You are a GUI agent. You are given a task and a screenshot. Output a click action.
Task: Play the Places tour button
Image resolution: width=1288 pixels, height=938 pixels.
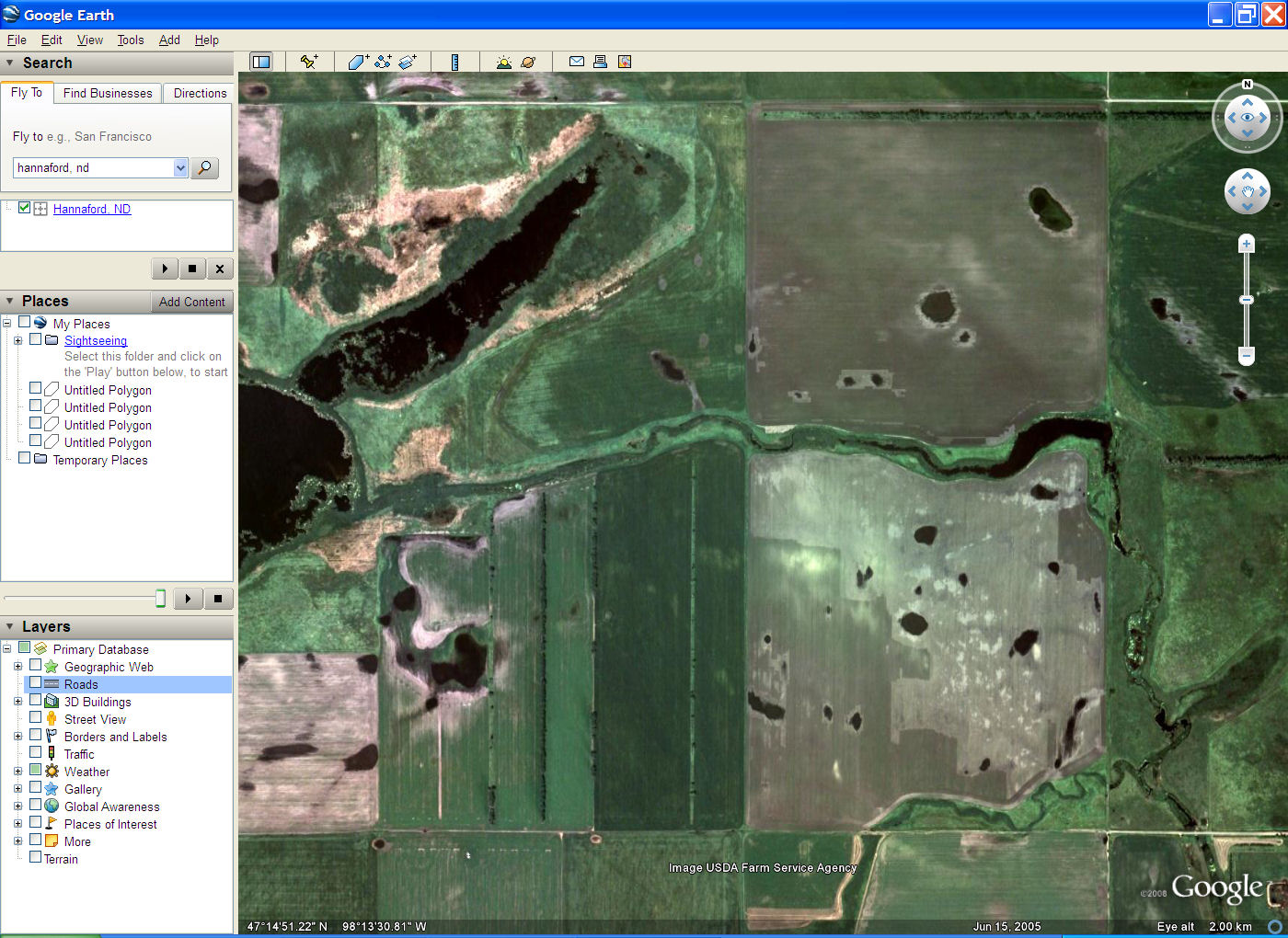pos(188,599)
